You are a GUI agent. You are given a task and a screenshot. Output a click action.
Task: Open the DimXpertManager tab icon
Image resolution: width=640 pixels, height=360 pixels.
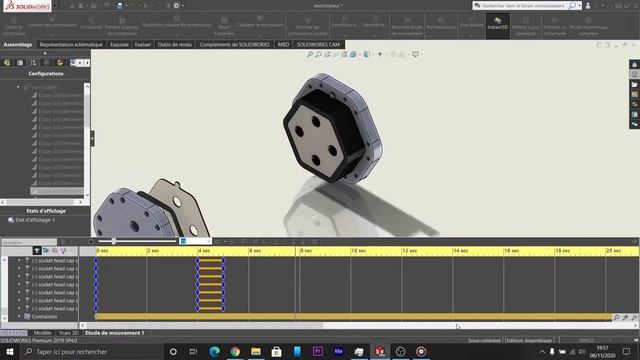[47, 62]
